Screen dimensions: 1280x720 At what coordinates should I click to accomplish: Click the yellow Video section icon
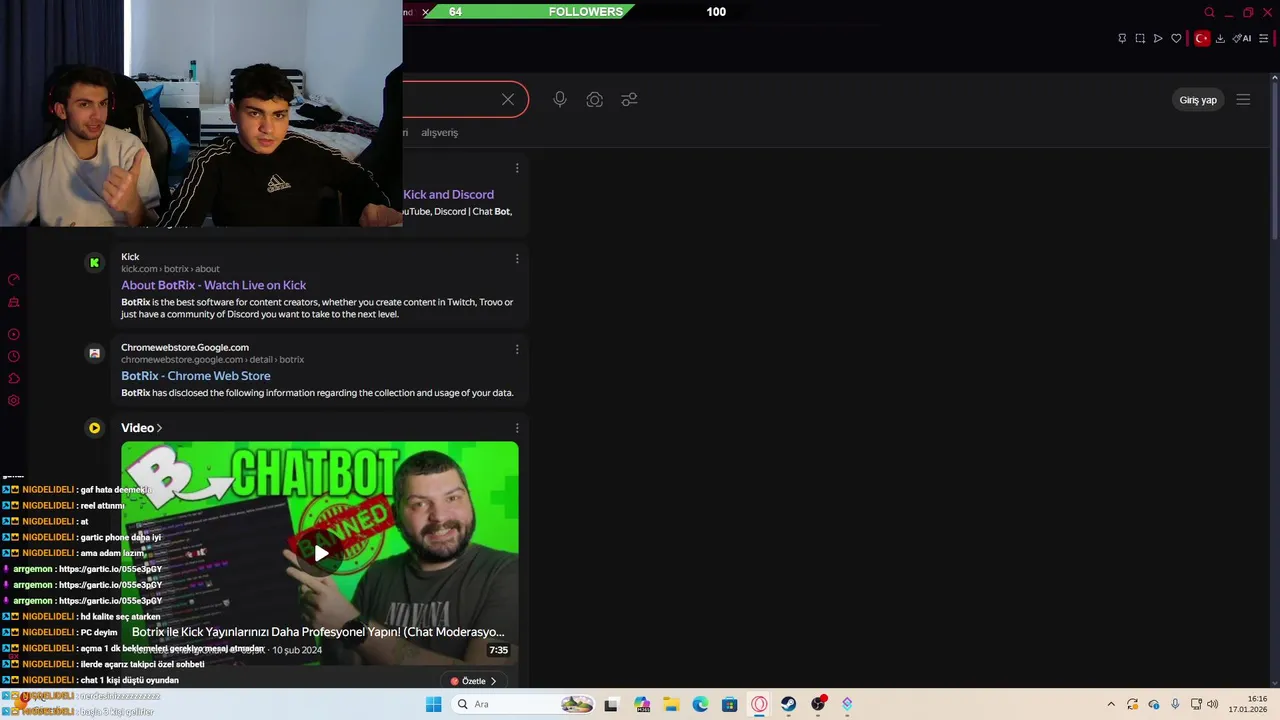(x=94, y=428)
